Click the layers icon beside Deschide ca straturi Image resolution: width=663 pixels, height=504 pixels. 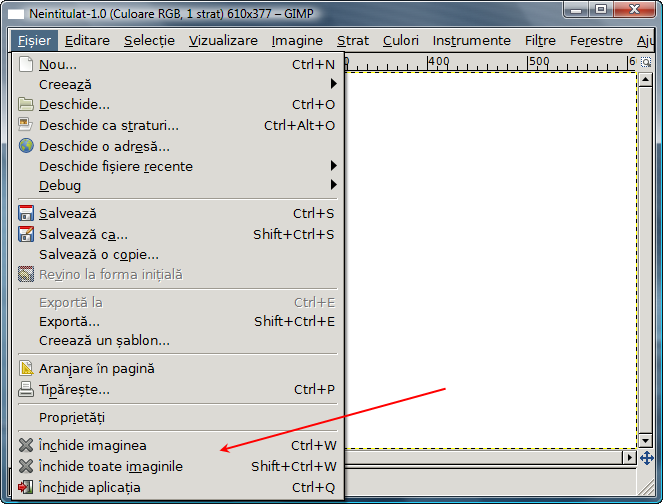(x=26, y=126)
